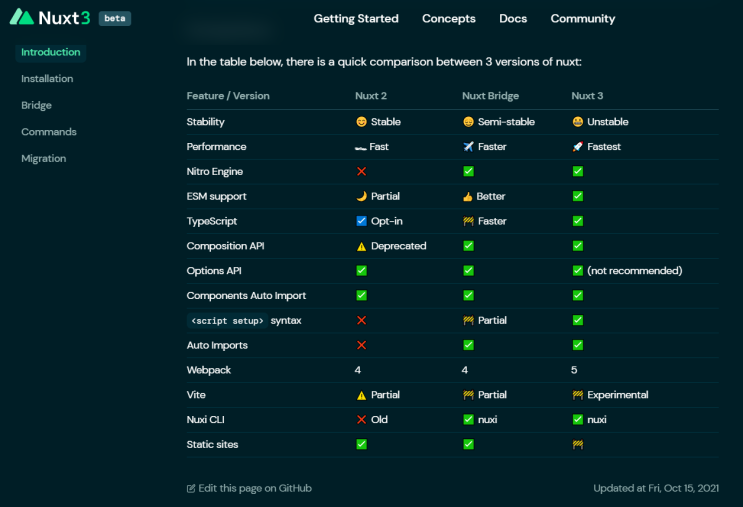Screen dimensions: 743x507
Task: Click checkmark beside (not recommended)
Action: [578, 270]
